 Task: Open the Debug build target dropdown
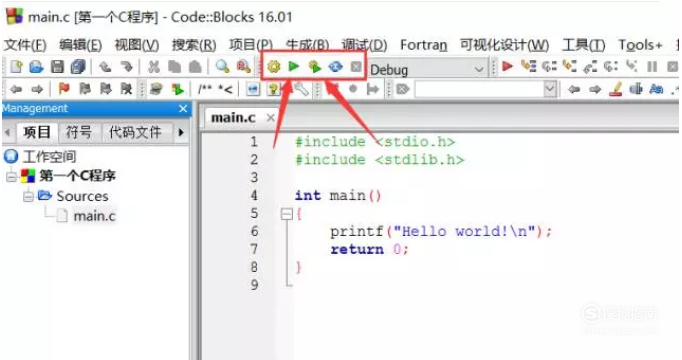(479, 69)
